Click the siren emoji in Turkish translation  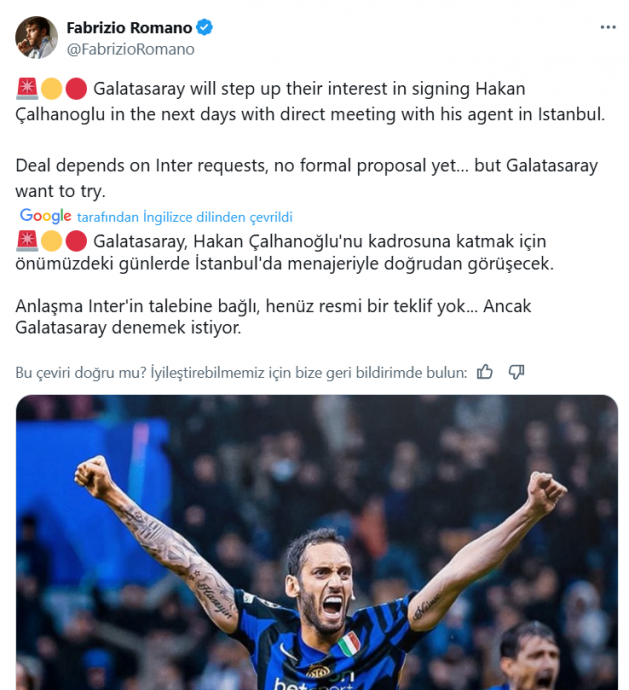tap(27, 241)
